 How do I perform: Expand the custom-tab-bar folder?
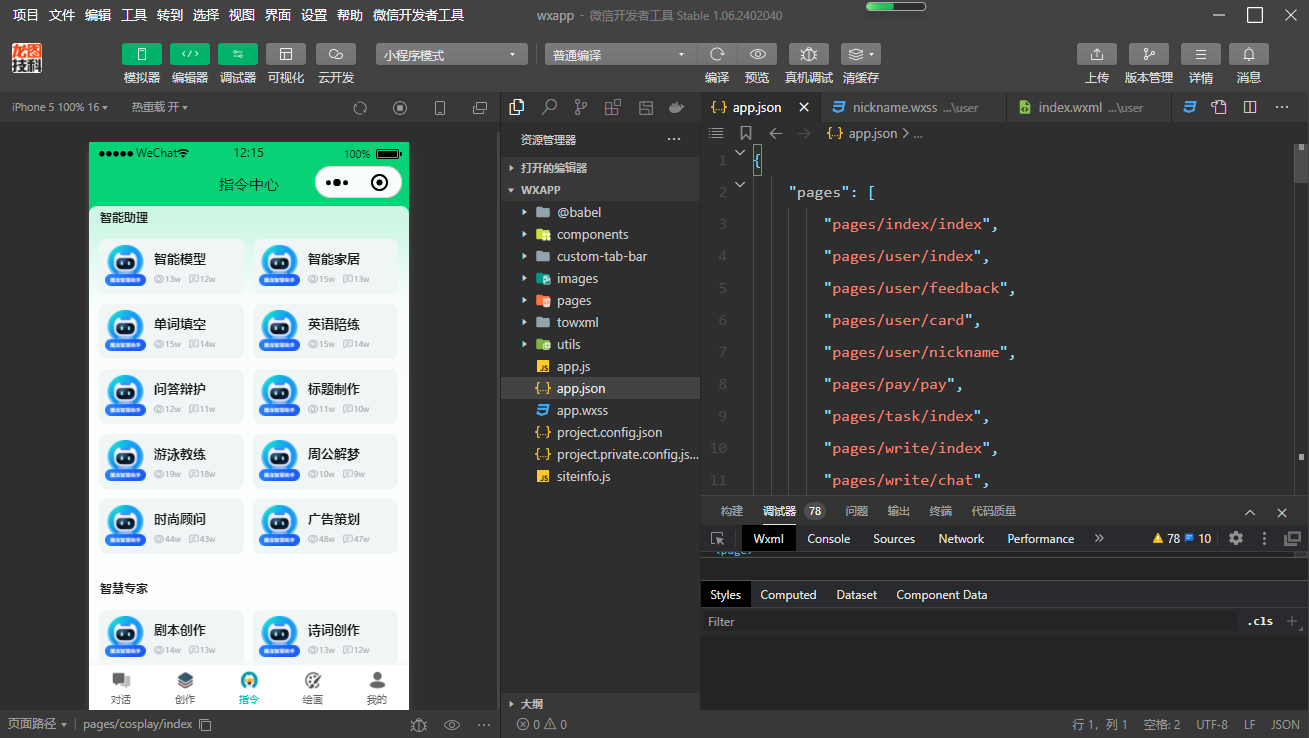click(x=600, y=256)
